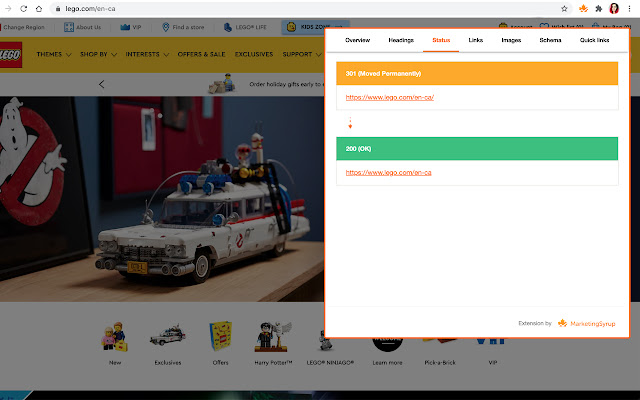Viewport: 640px width, 400px height.
Task: Click the Change Region link
Action: coord(24,27)
